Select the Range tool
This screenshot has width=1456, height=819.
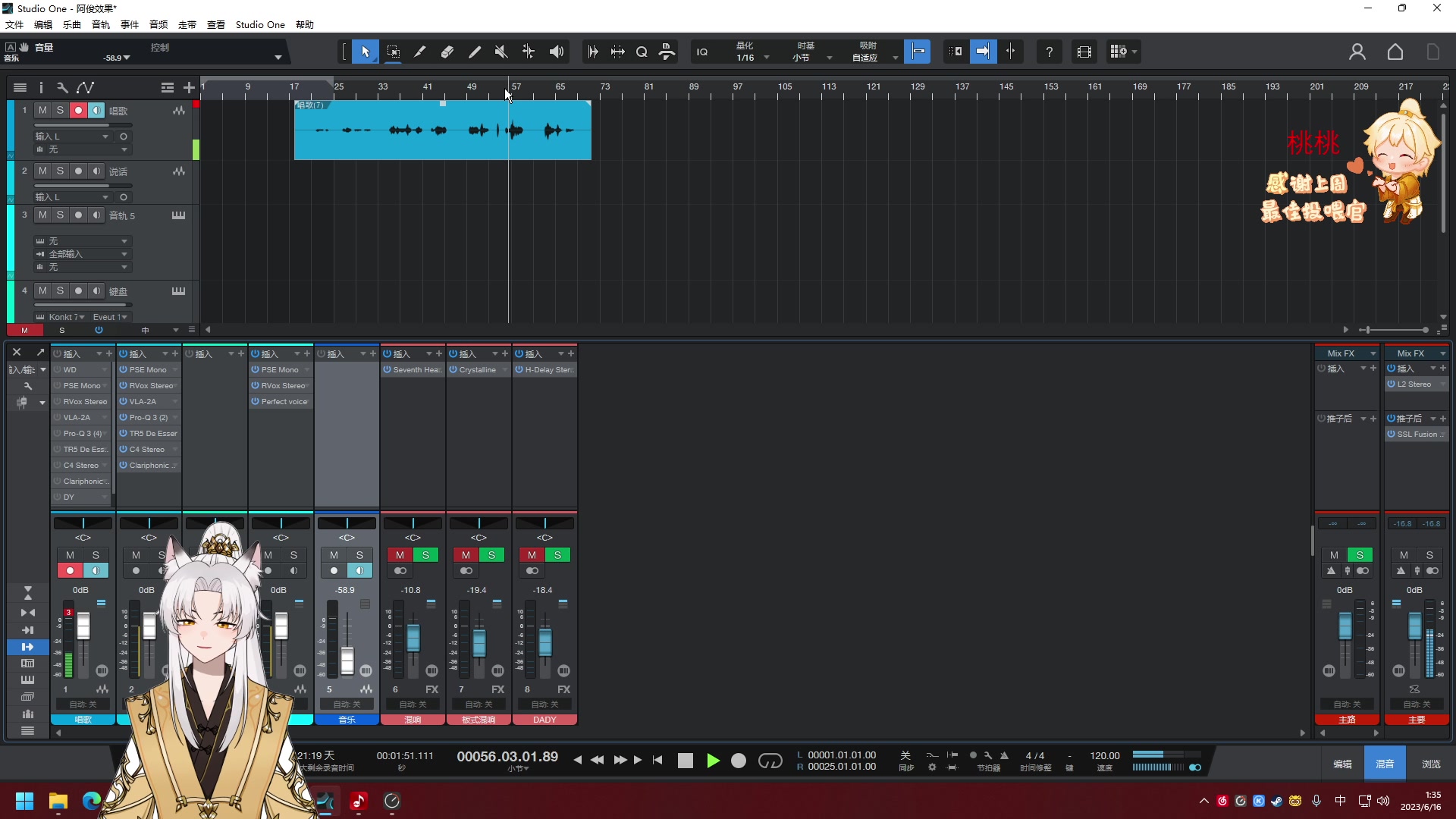(x=393, y=52)
